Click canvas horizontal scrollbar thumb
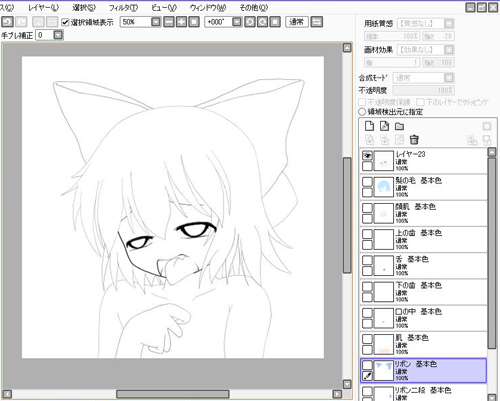This screenshot has width=500, height=401. pos(172,394)
